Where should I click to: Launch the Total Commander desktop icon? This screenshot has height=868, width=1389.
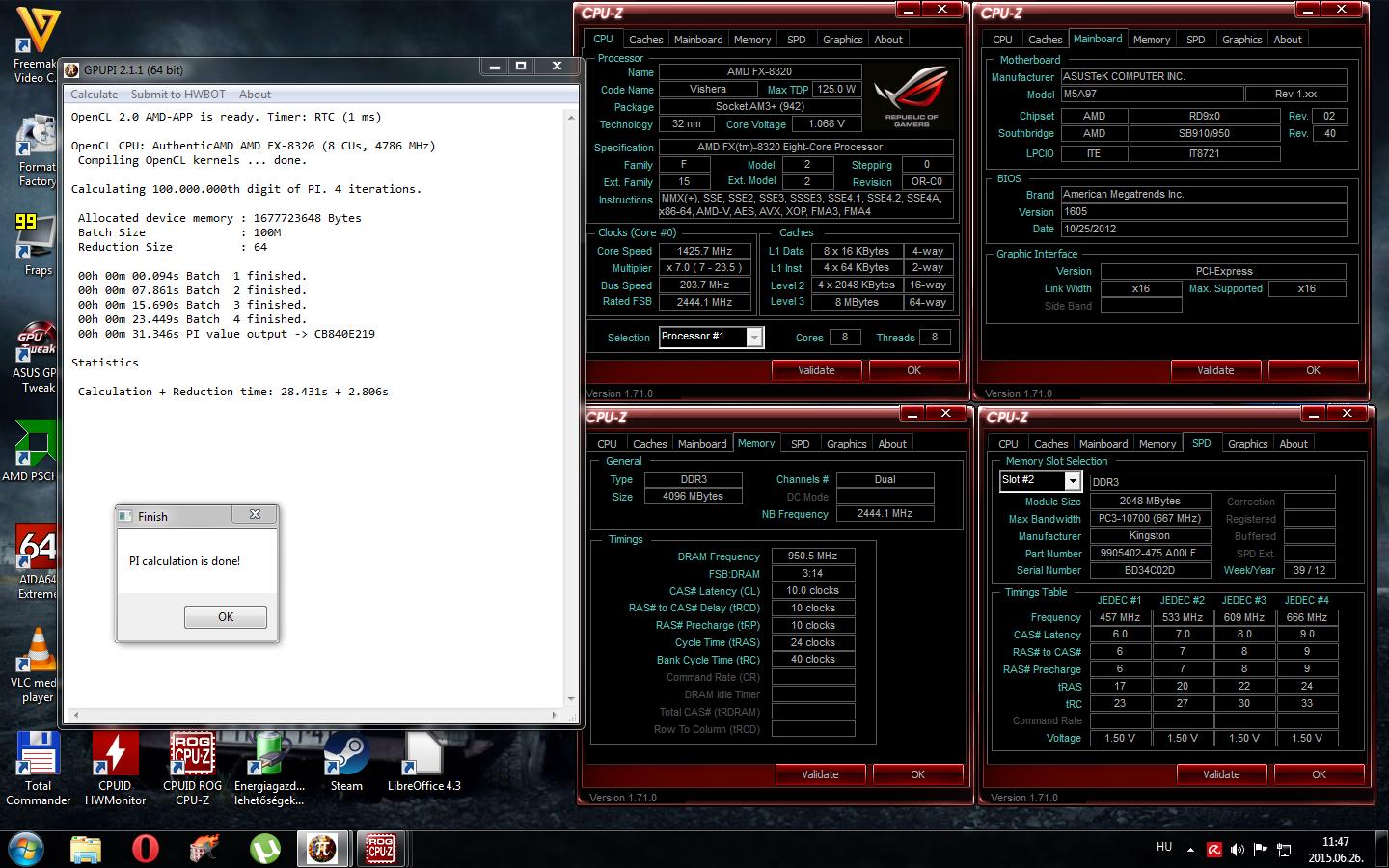pos(38,769)
